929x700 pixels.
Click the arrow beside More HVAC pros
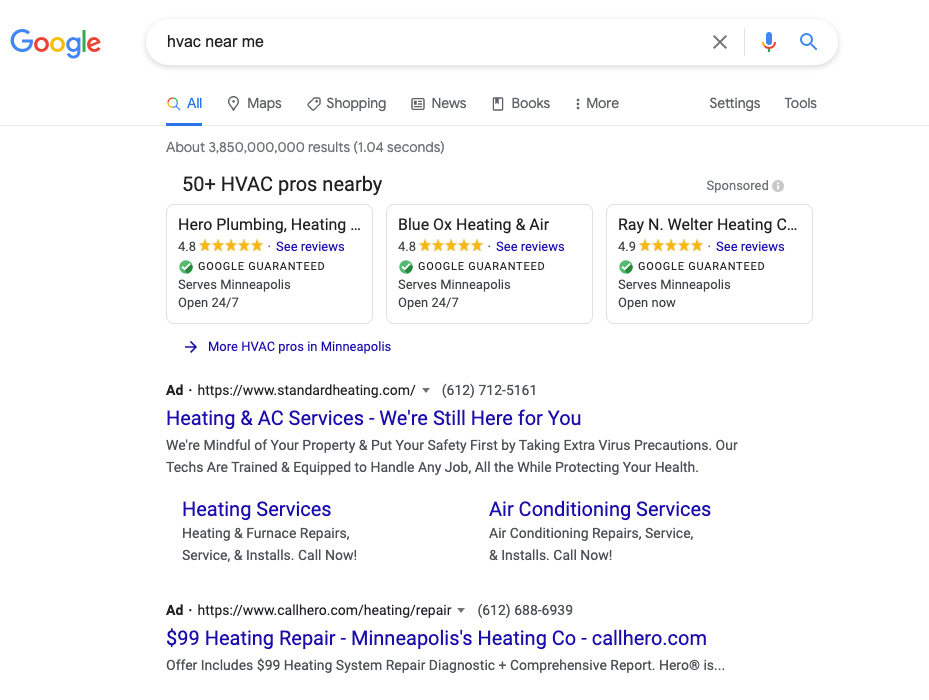pyautogui.click(x=190, y=346)
